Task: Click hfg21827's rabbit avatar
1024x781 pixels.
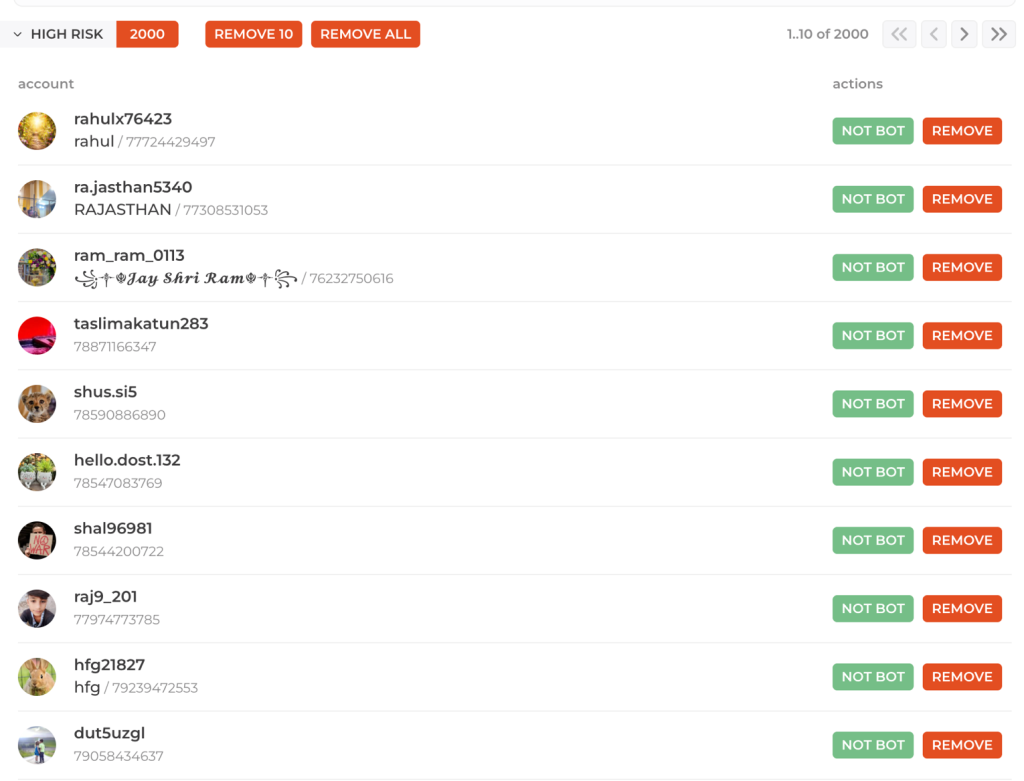Action: (x=37, y=676)
